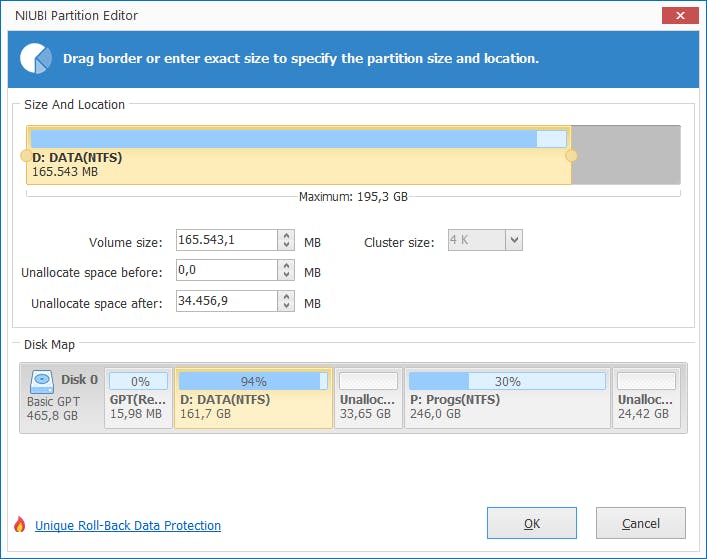The image size is (707, 559).
Task: Increase Unallocate space after value
Action: coord(286,296)
